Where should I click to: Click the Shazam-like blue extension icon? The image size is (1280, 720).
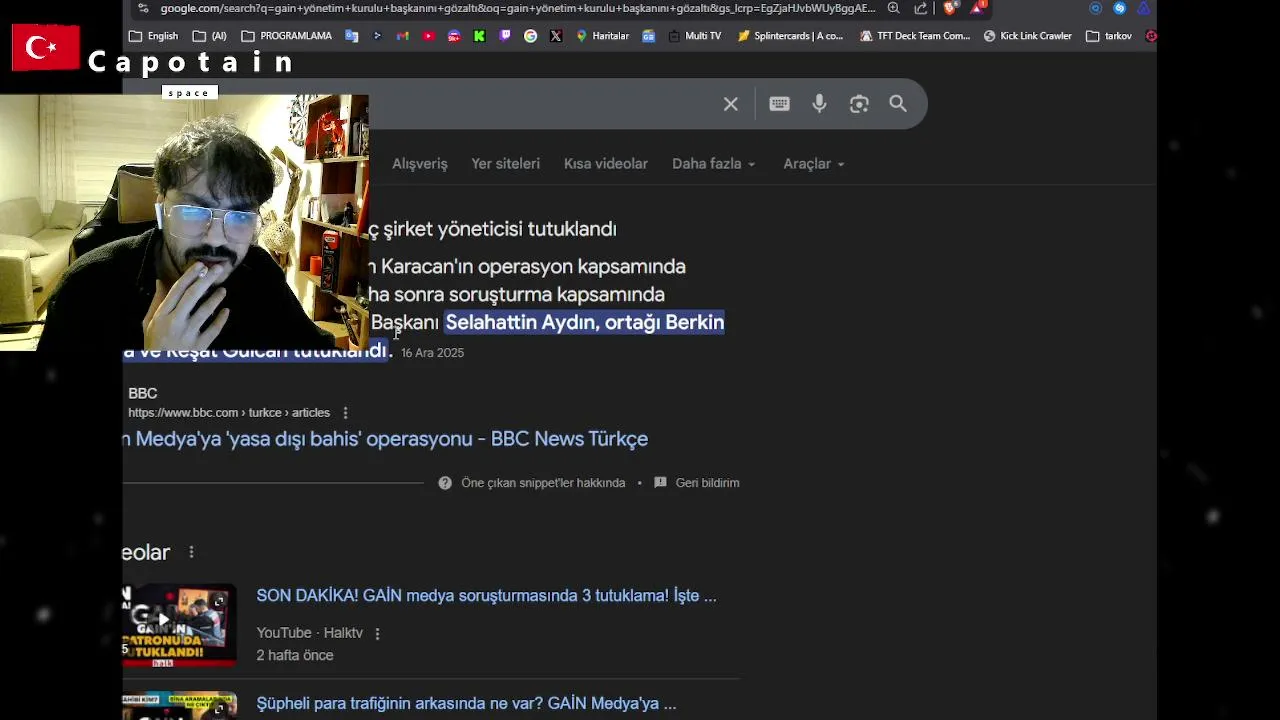pyautogui.click(x=1120, y=8)
